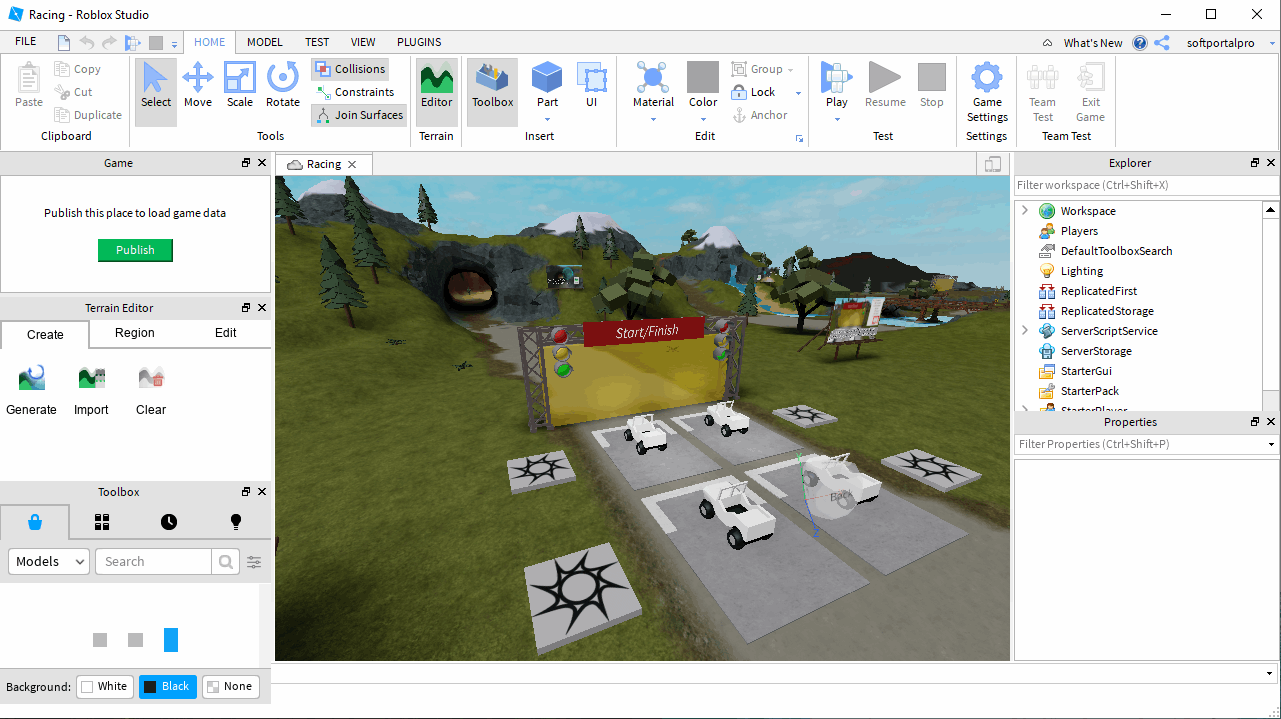Toggle Anchor for selection
The width and height of the screenshot is (1281, 719).
click(x=760, y=115)
